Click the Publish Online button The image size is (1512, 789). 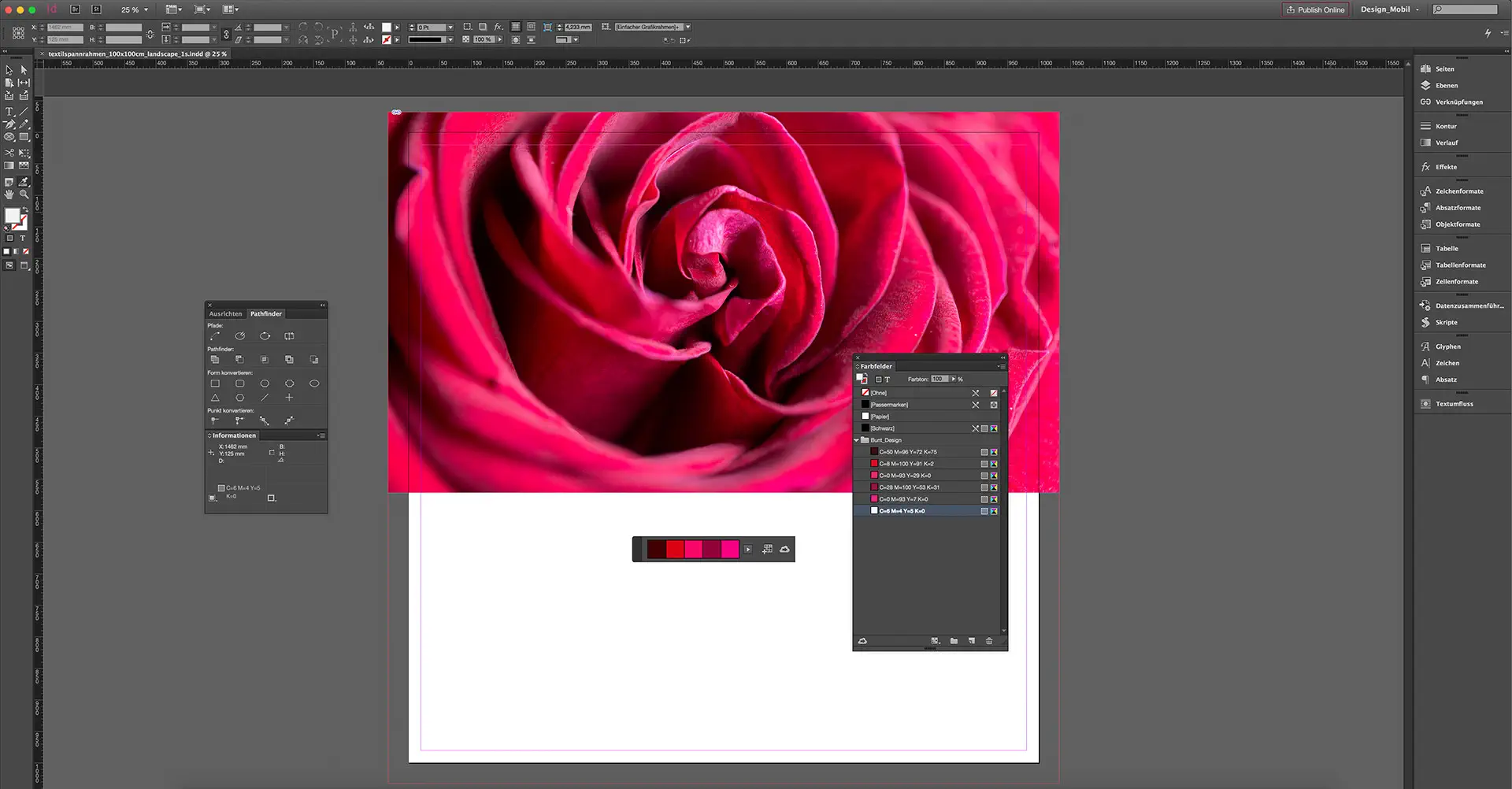(x=1315, y=9)
